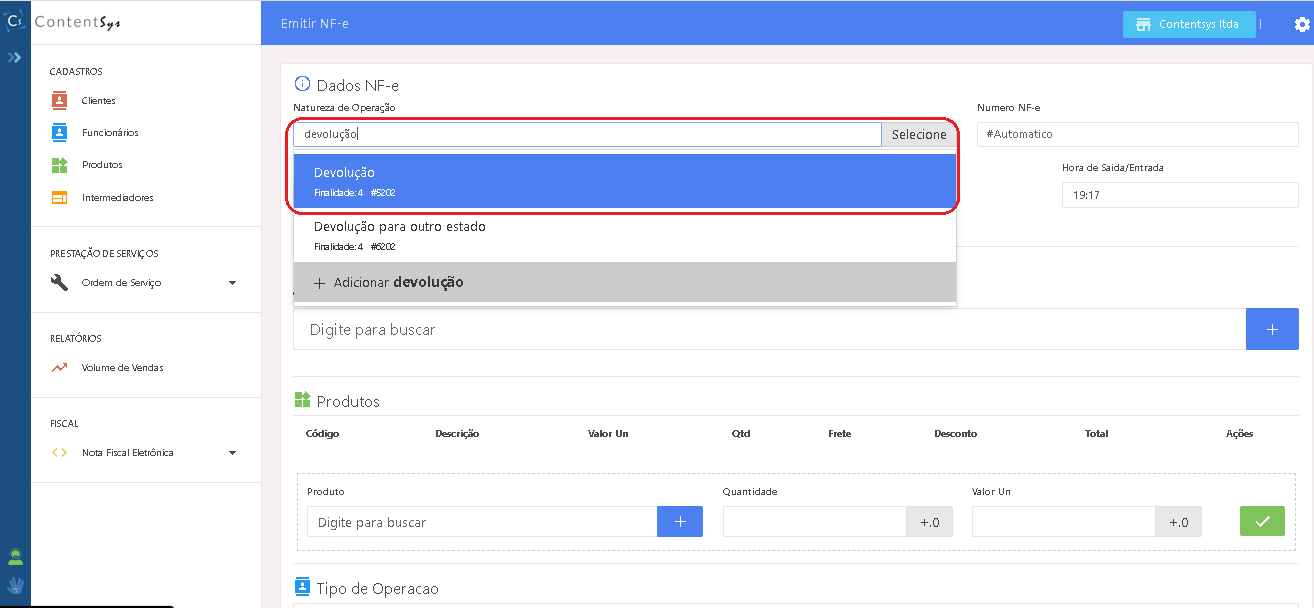Click the blue plus next to product search
This screenshot has height=608, width=1314.
[679, 521]
